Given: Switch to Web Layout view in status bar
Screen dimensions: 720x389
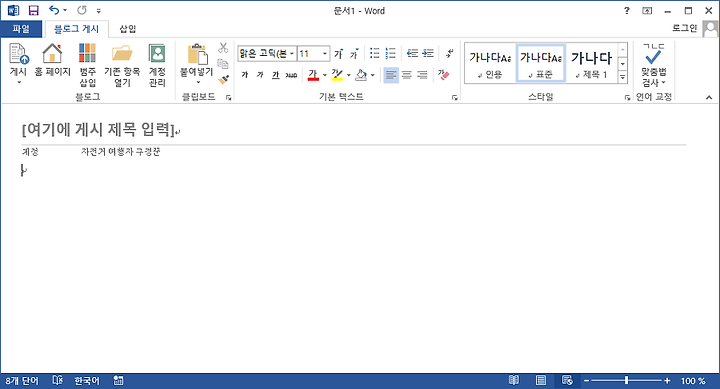Looking at the screenshot, I should click(x=567, y=380).
